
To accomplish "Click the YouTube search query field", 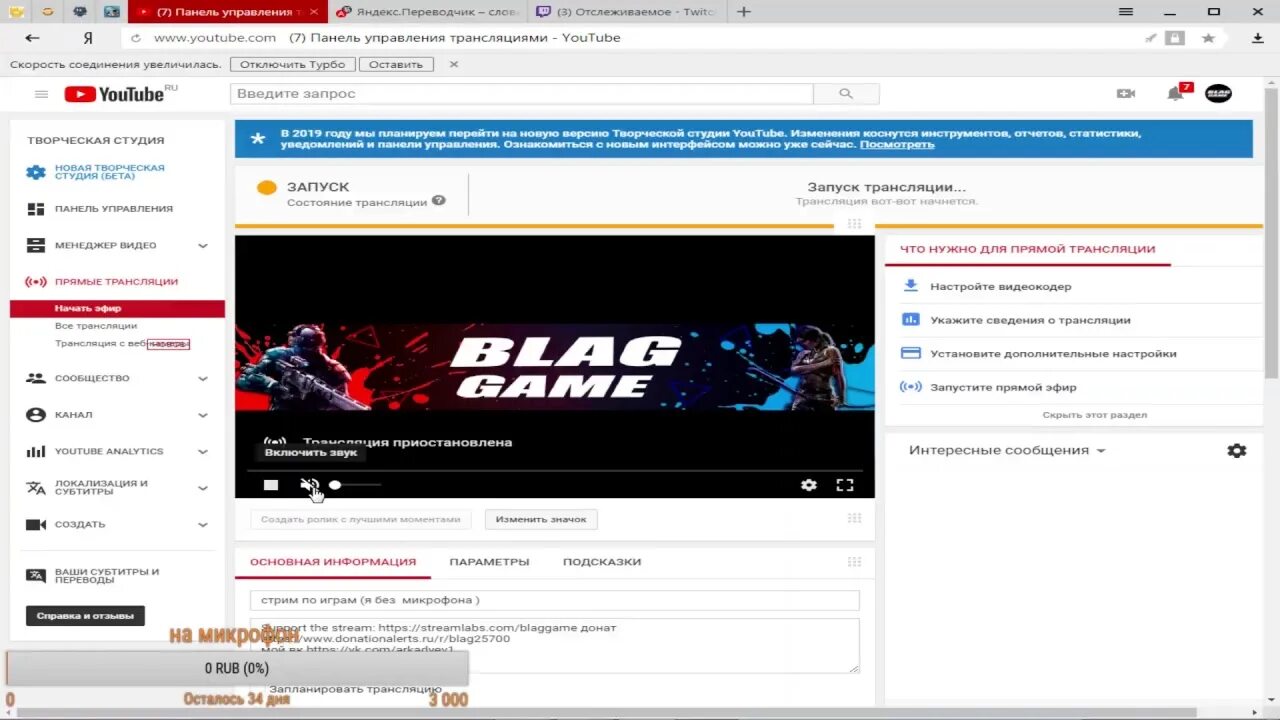I will 521,94.
